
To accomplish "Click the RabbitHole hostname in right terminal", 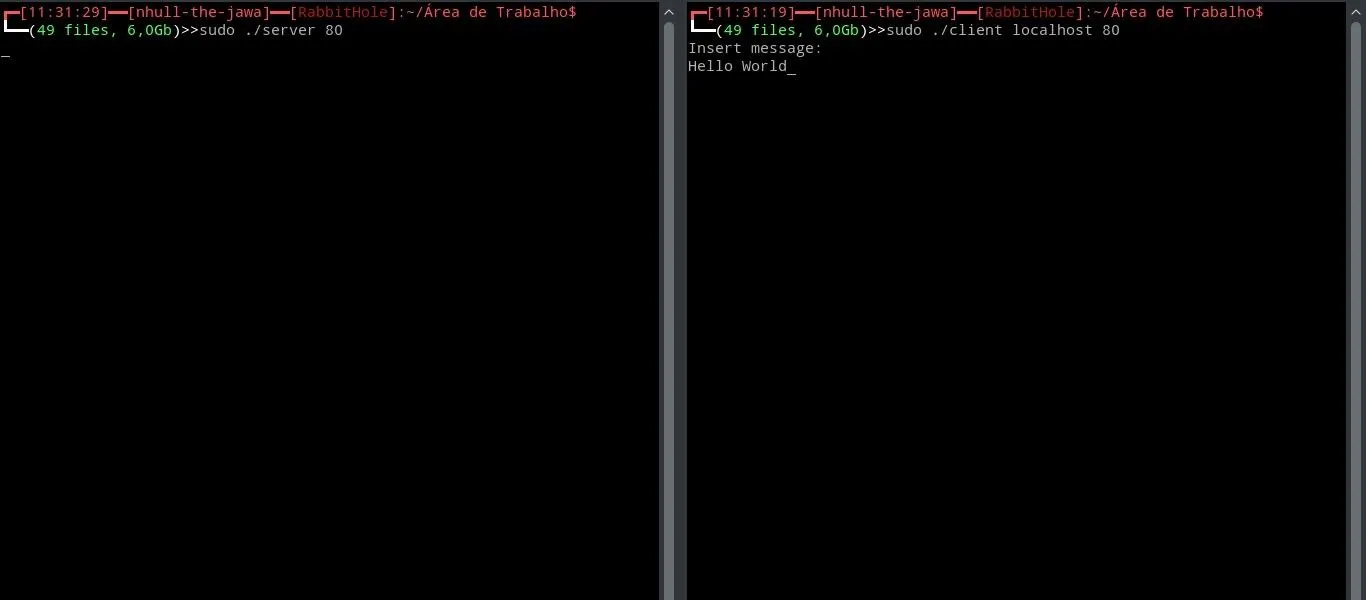I will pyautogui.click(x=1030, y=12).
